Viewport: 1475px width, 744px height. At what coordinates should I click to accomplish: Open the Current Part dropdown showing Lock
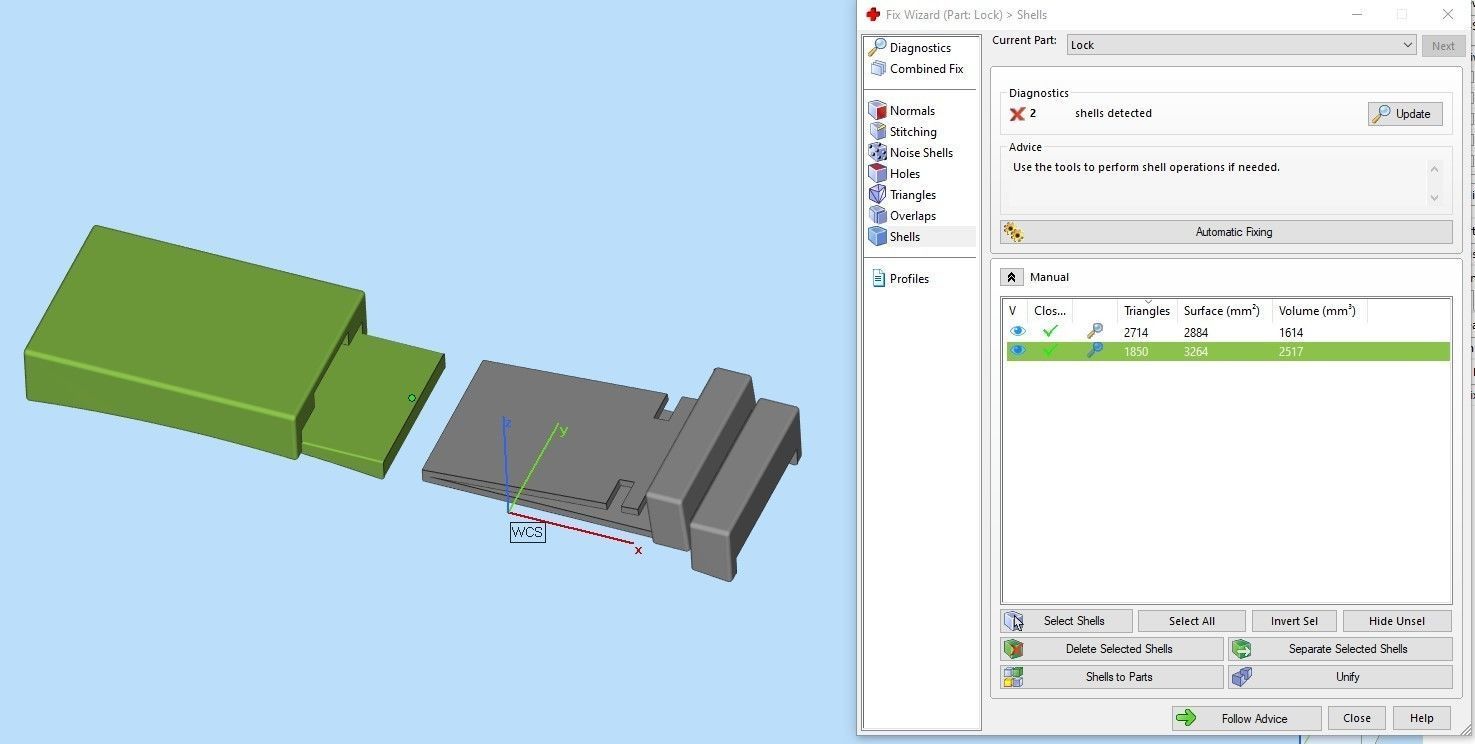(1241, 45)
